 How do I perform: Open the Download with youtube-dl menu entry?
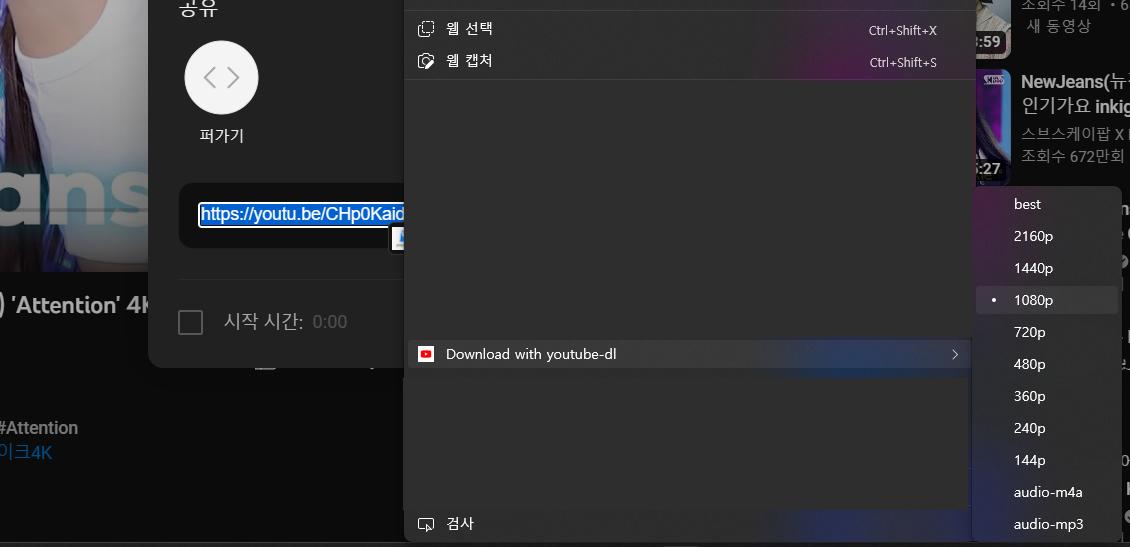click(x=530, y=354)
